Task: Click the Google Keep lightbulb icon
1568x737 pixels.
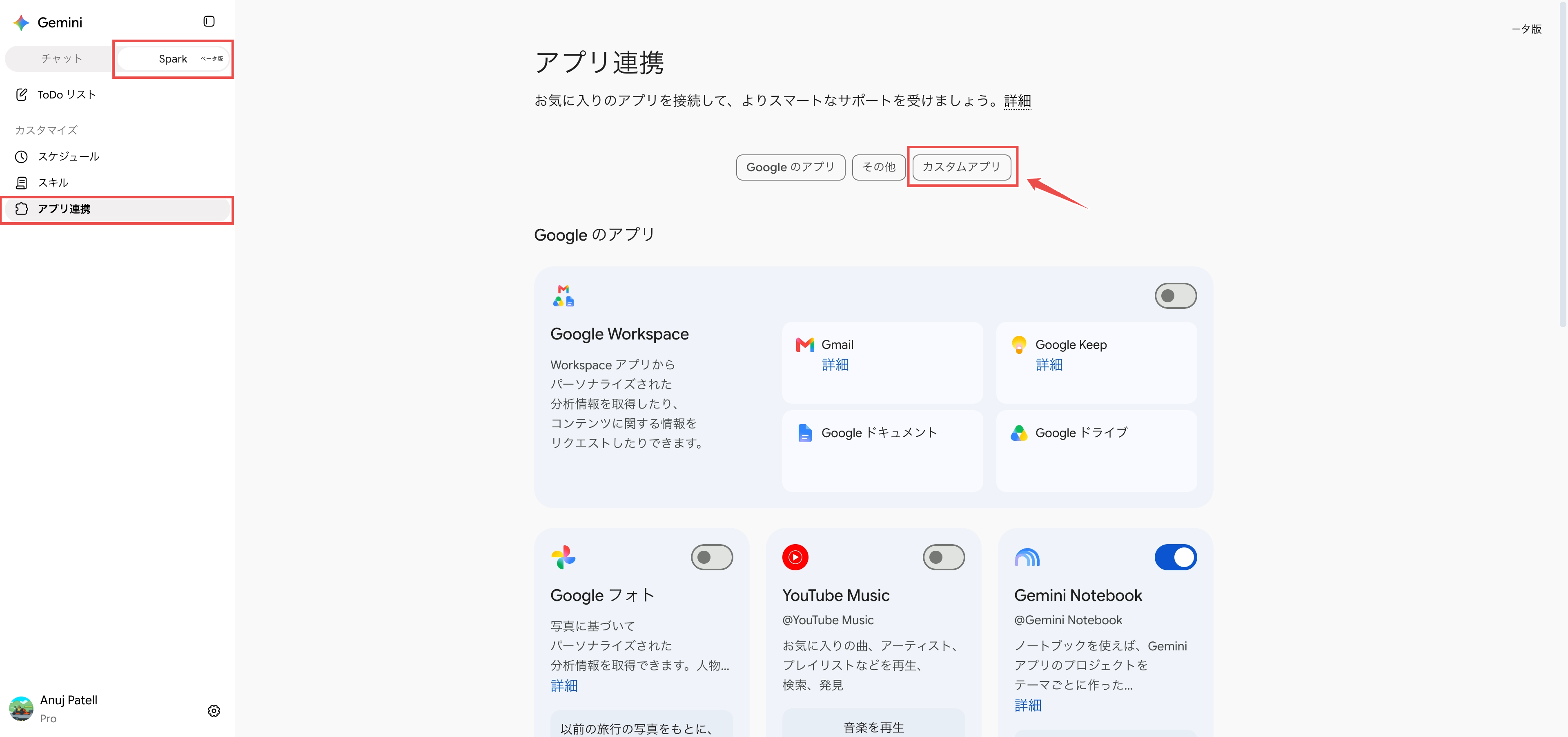Action: 1018,345
